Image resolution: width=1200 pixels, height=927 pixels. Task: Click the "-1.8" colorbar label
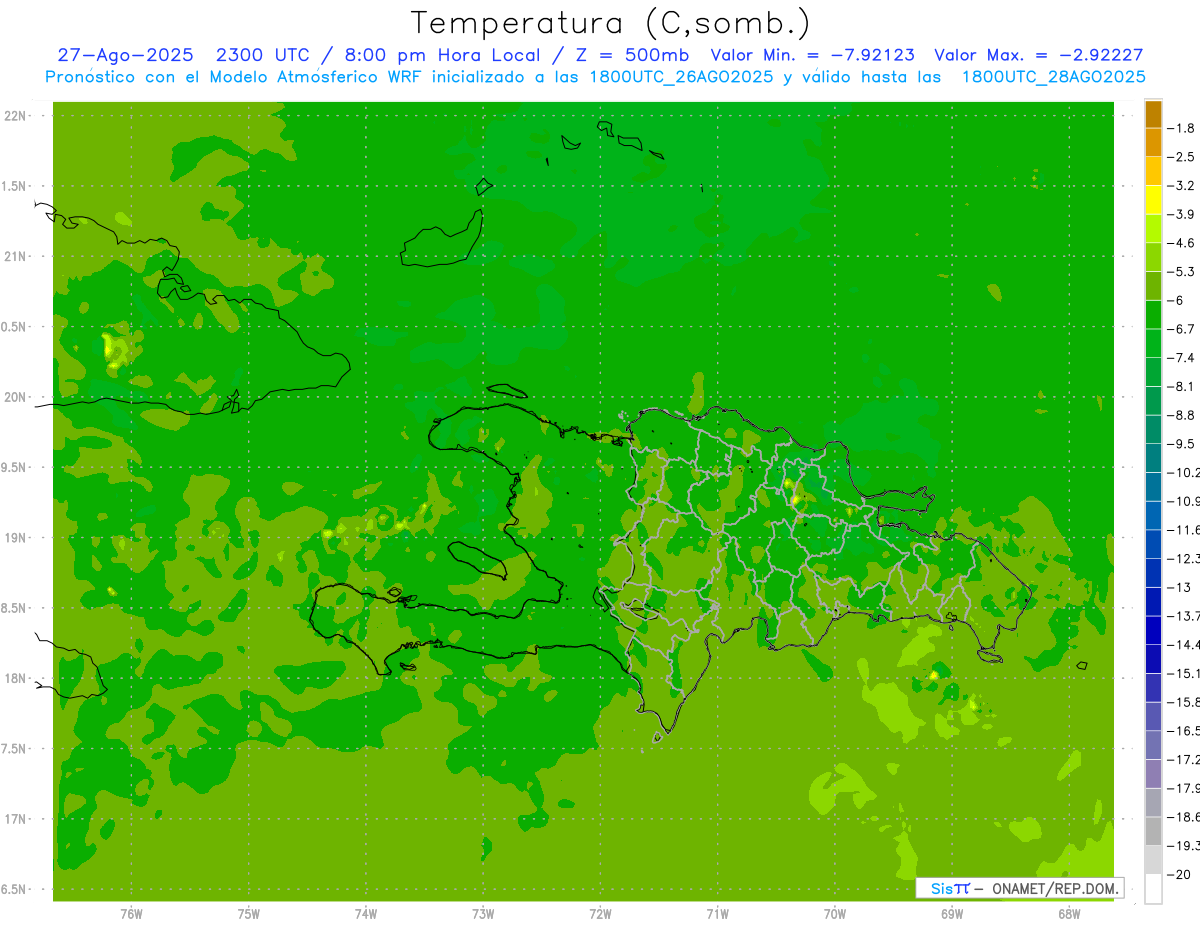[x=1181, y=128]
